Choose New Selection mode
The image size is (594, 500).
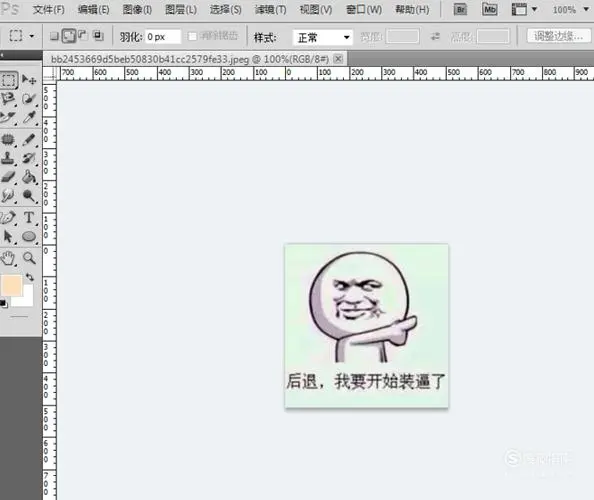pos(54,36)
